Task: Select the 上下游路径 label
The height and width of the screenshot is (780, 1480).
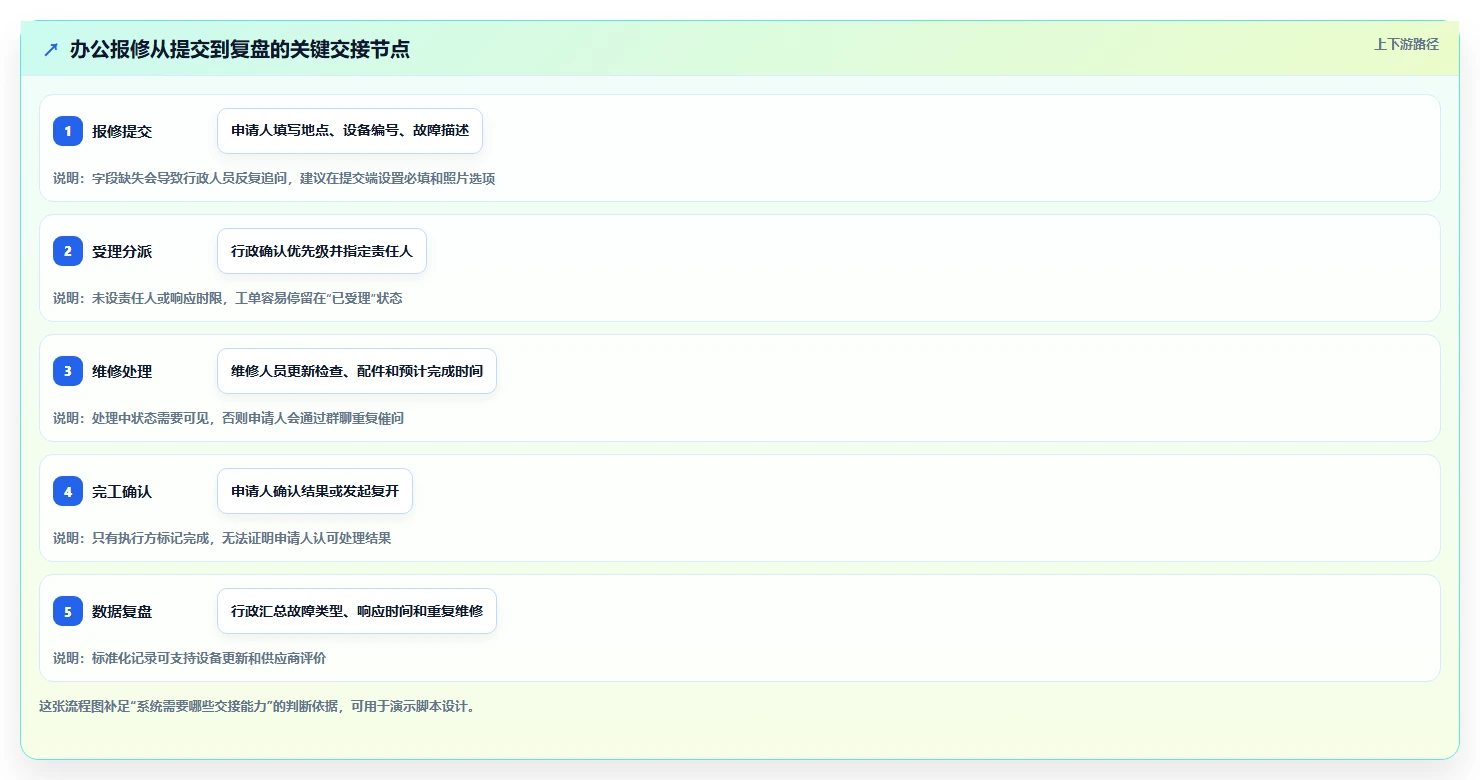Action: [1406, 44]
